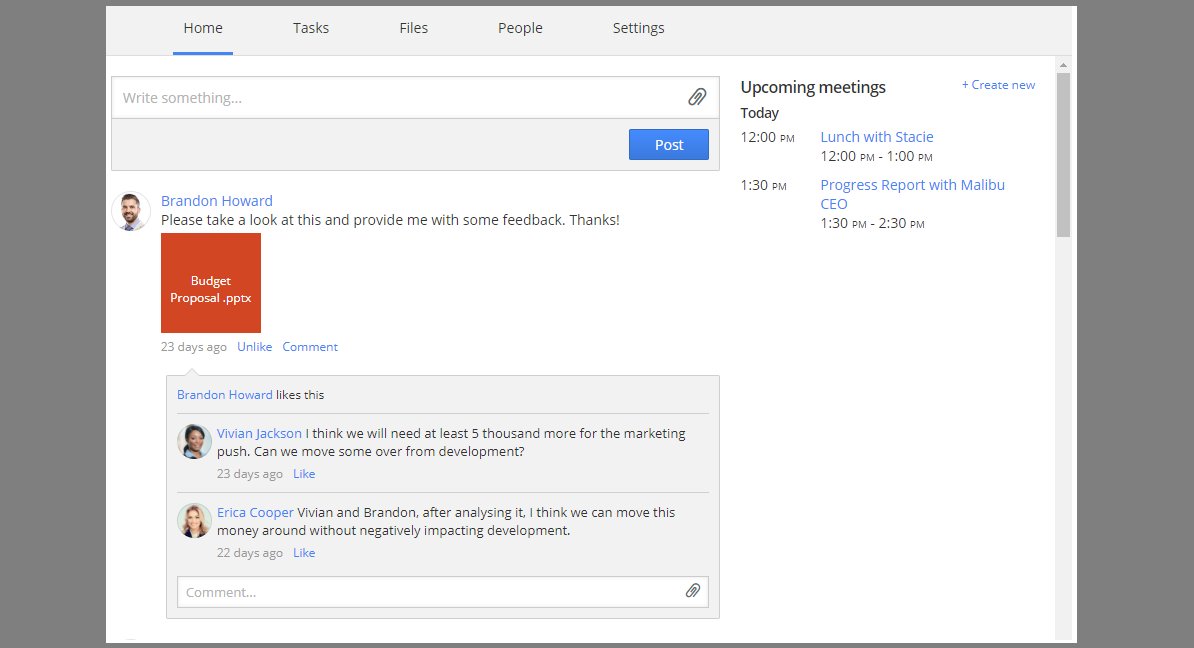Click Comment under Brandon Howard's post
Viewport: 1194px width, 648px height.
click(x=310, y=346)
